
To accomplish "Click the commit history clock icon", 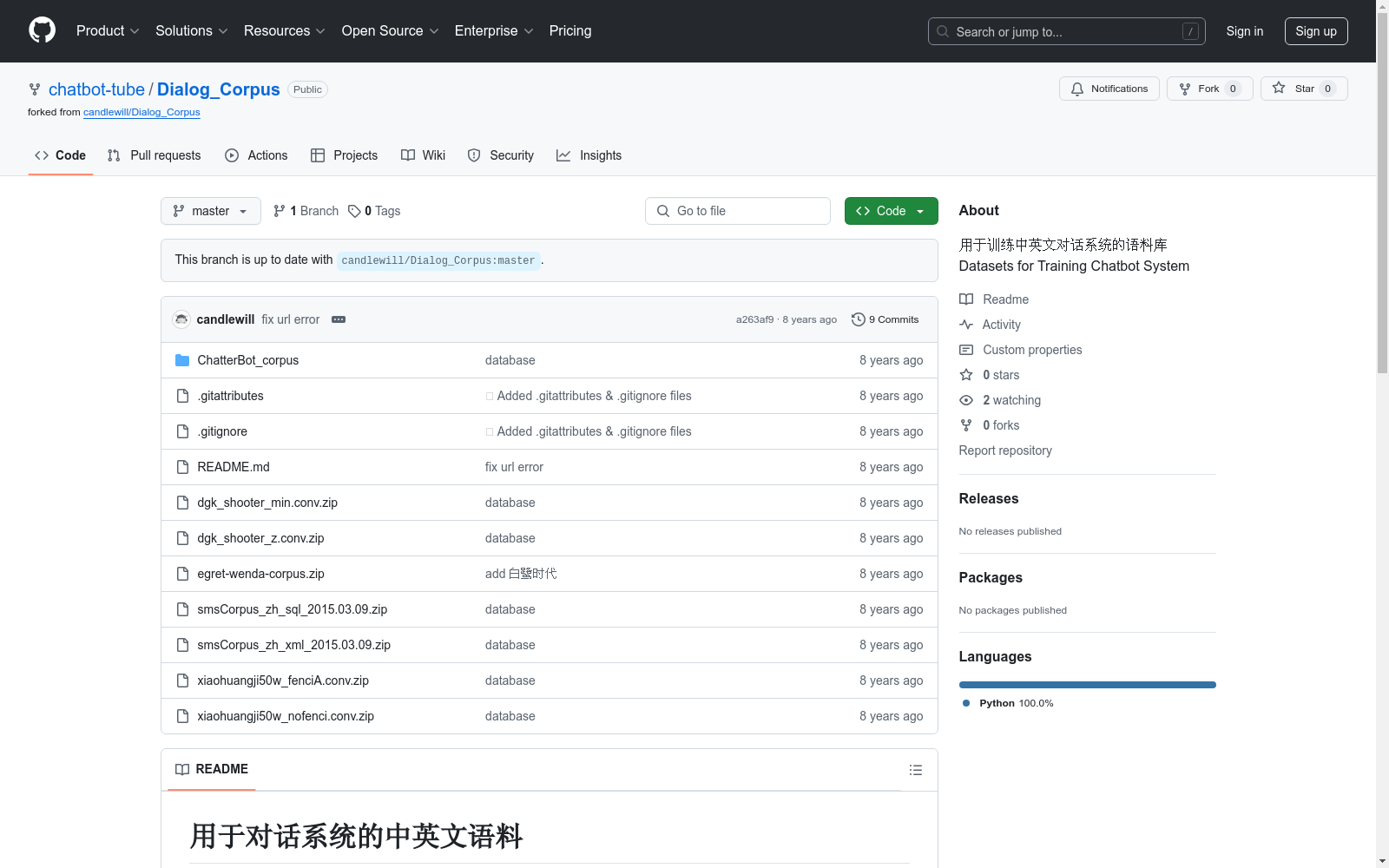I will tap(859, 319).
